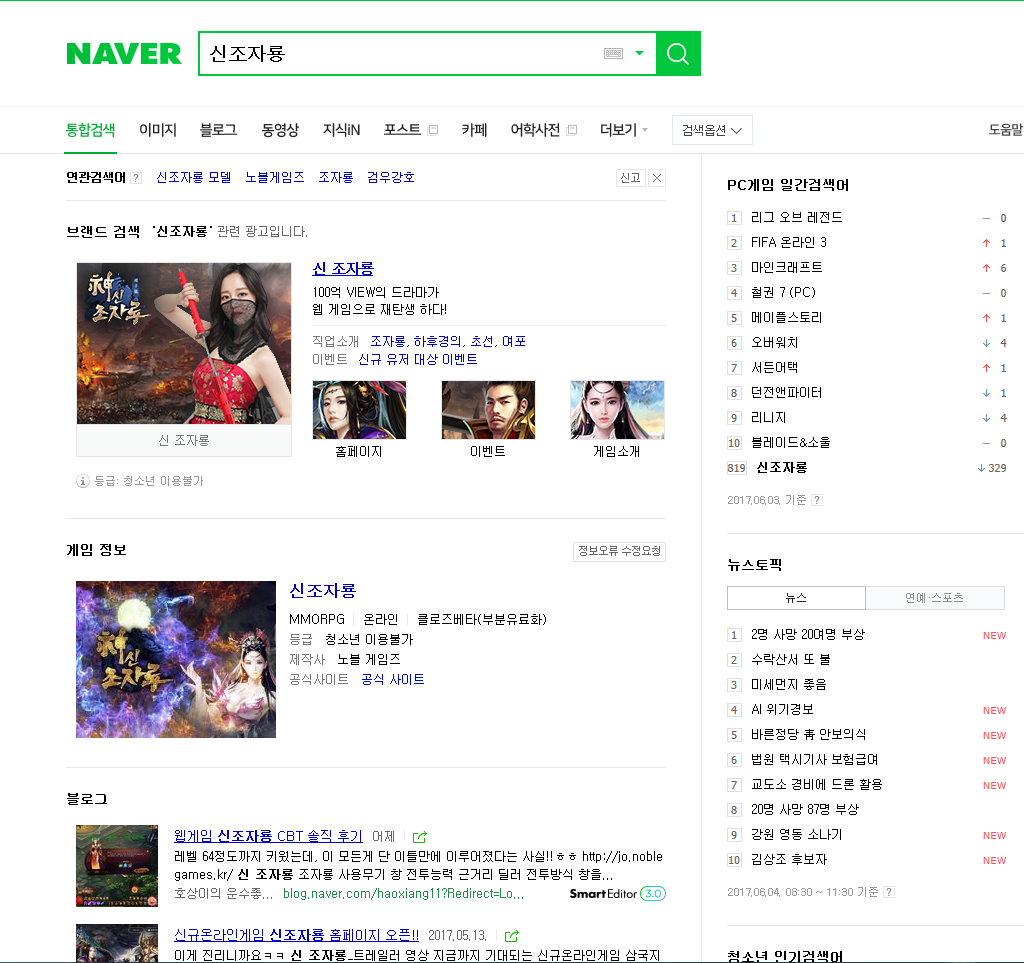Click the 도움말 link
The image size is (1024, 963).
click(x=1005, y=130)
